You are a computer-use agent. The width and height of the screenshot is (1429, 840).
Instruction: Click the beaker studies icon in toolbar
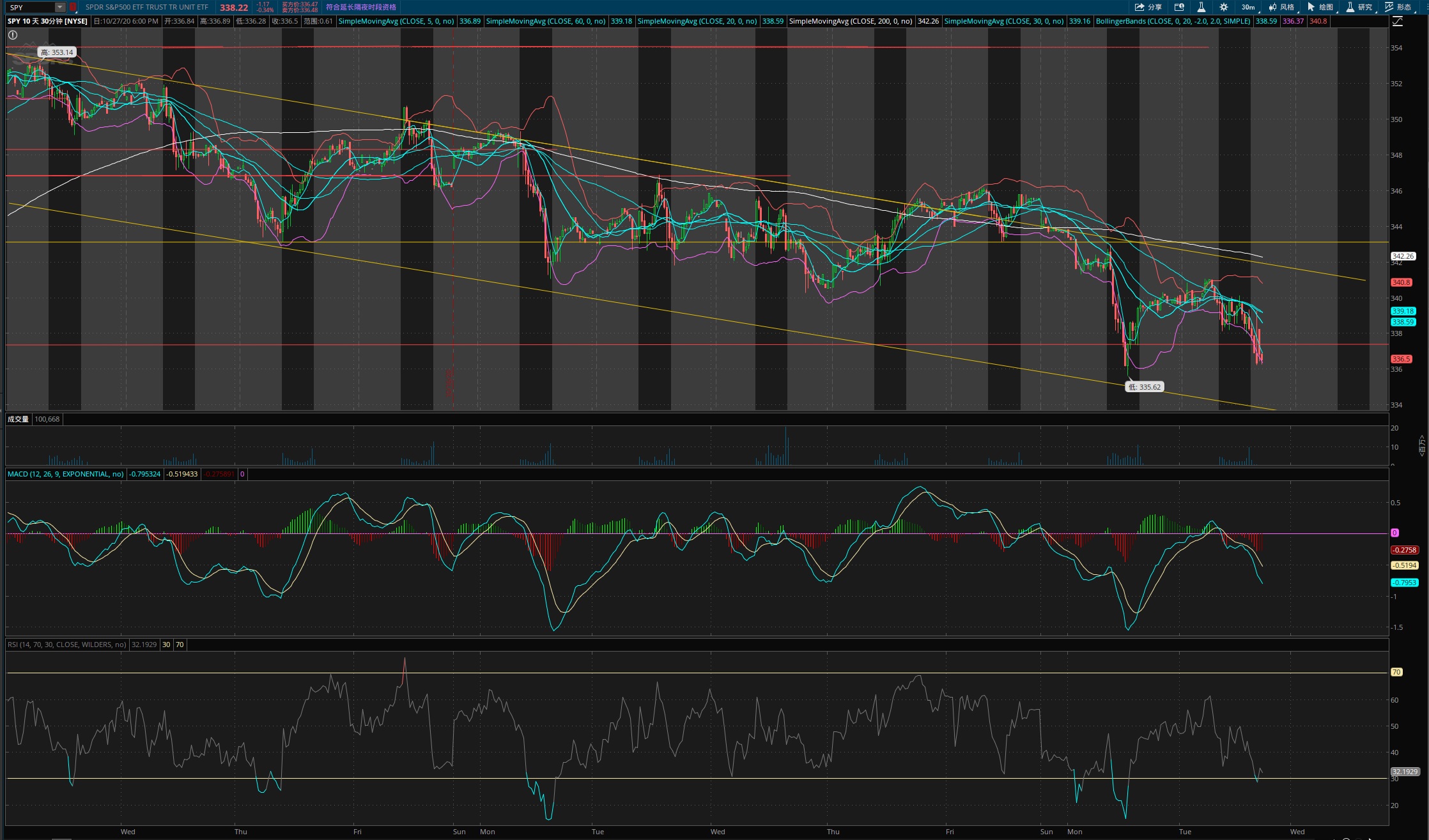(x=1201, y=7)
